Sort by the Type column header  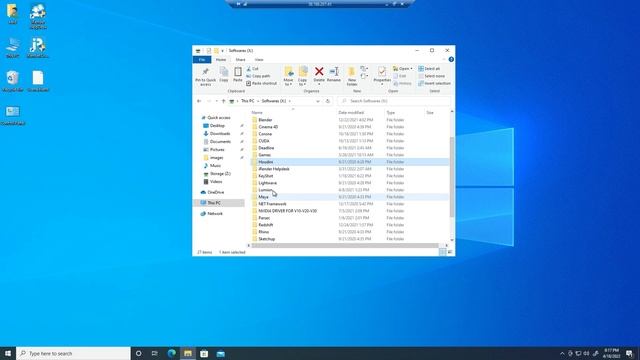click(391, 113)
